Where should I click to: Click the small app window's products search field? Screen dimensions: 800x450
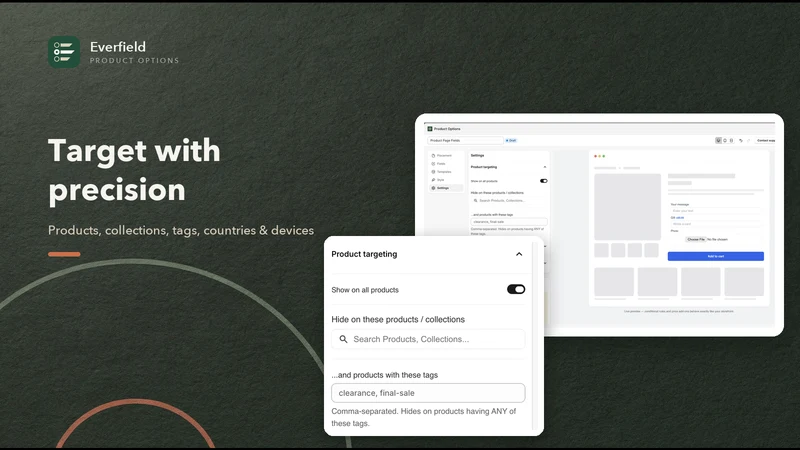coord(509,201)
